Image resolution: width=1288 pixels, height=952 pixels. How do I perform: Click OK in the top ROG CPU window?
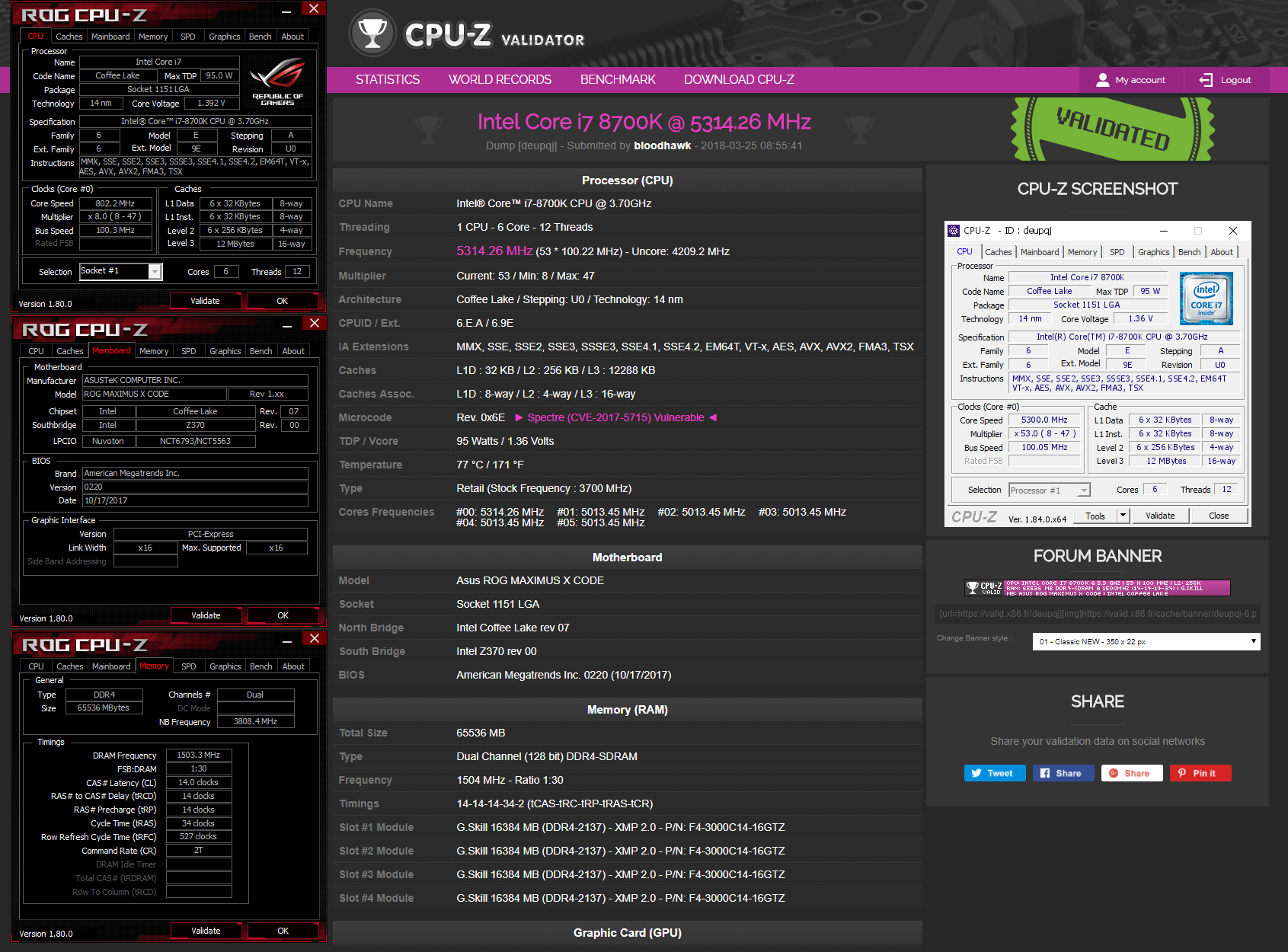(x=283, y=301)
